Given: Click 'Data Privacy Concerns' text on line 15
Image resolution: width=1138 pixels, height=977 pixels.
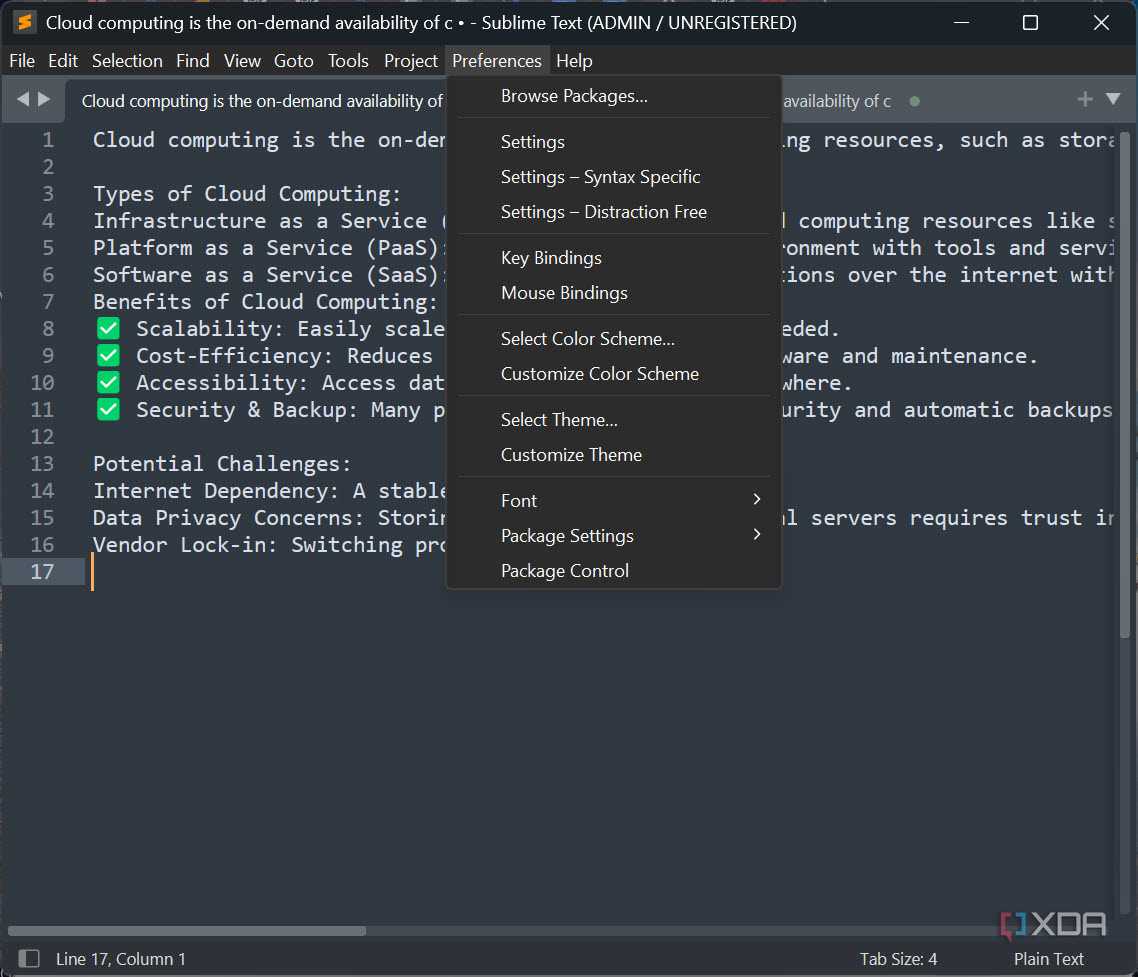Looking at the screenshot, I should point(223,518).
